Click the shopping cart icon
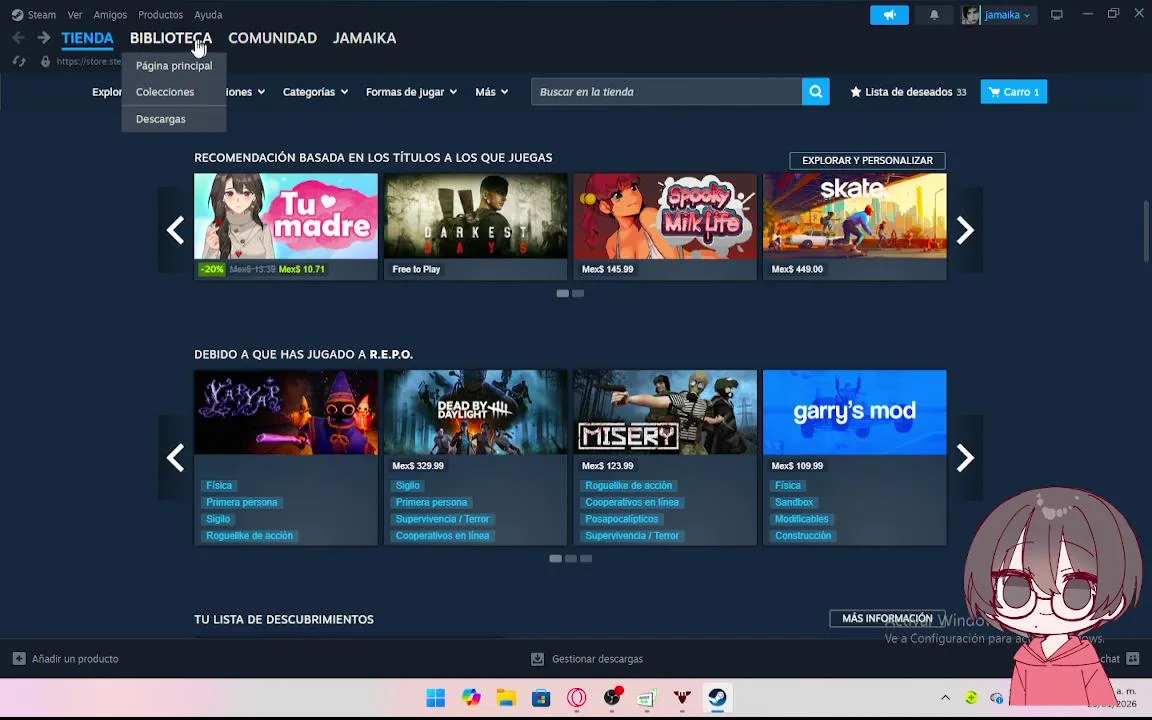This screenshot has width=1152, height=720. pos(994,92)
